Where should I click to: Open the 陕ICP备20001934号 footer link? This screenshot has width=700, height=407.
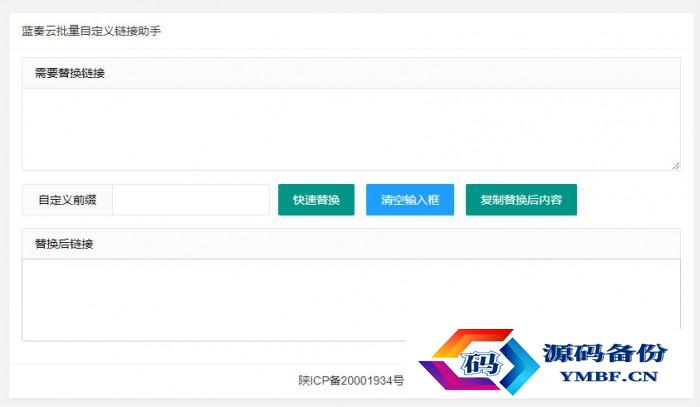(x=351, y=380)
